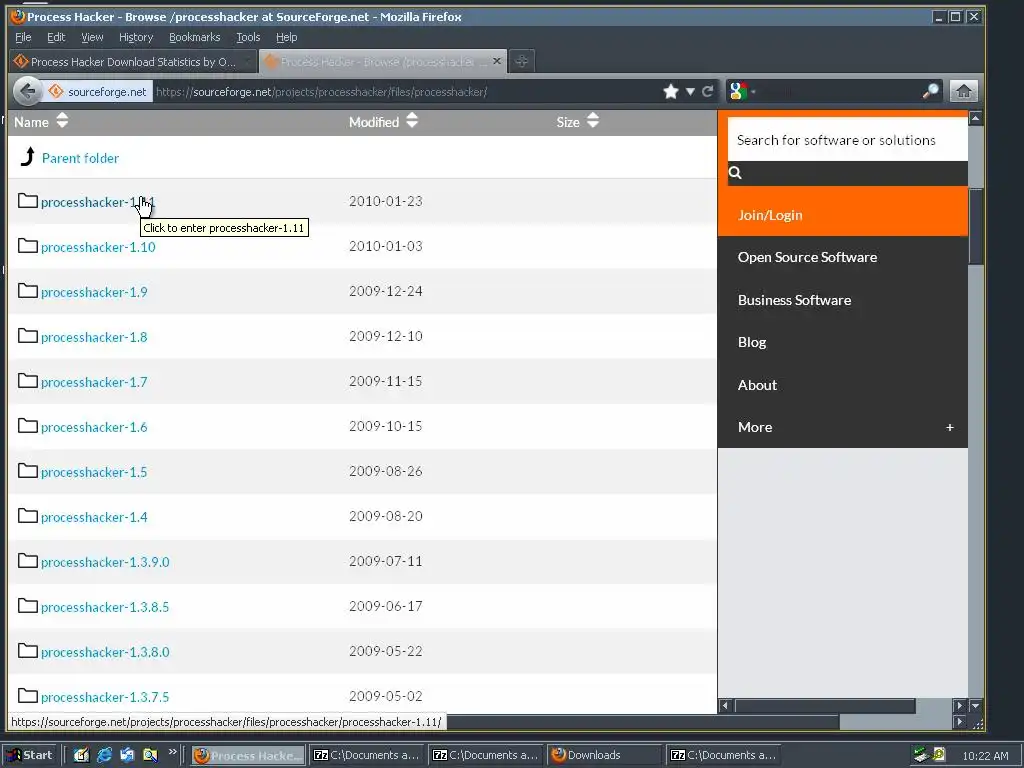This screenshot has height=768, width=1024.
Task: Click the vertical scrollbar thumb
Action: click(976, 226)
